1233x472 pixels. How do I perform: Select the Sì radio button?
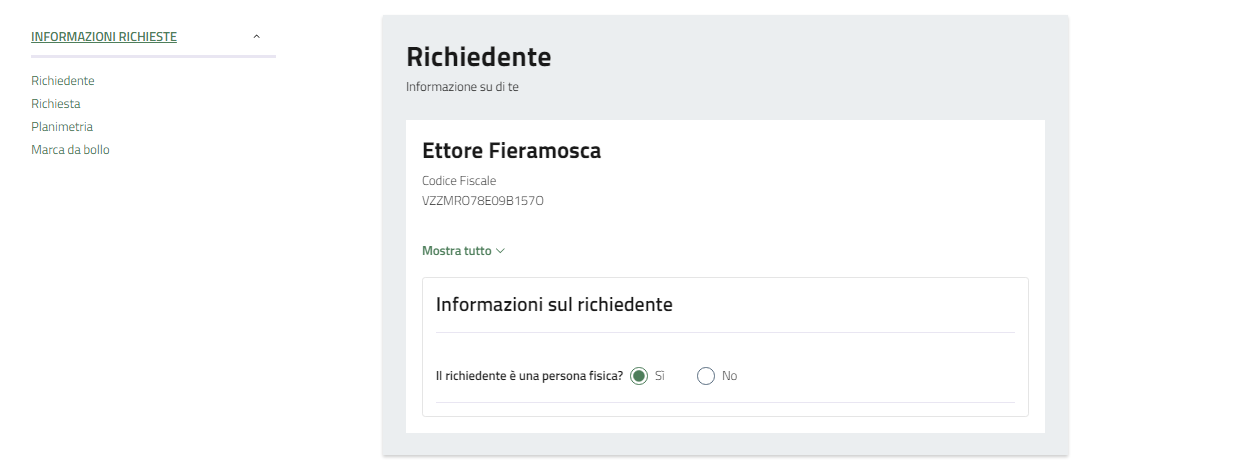click(639, 376)
